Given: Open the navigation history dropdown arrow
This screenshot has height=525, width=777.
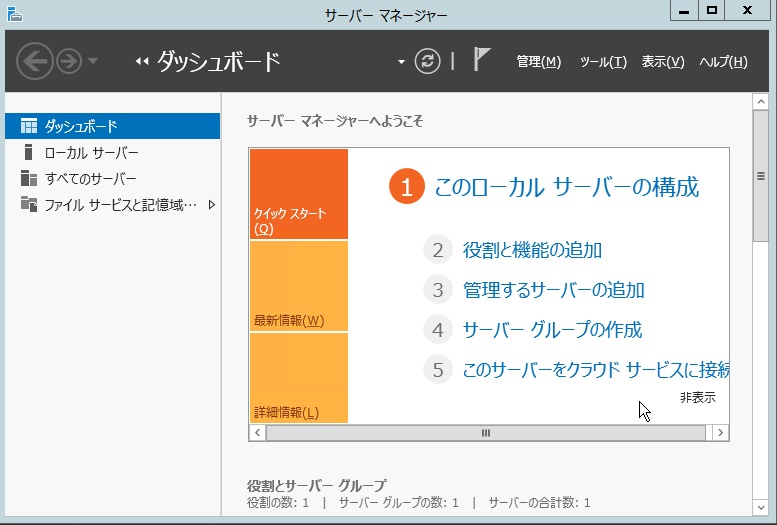Looking at the screenshot, I should pos(94,62).
